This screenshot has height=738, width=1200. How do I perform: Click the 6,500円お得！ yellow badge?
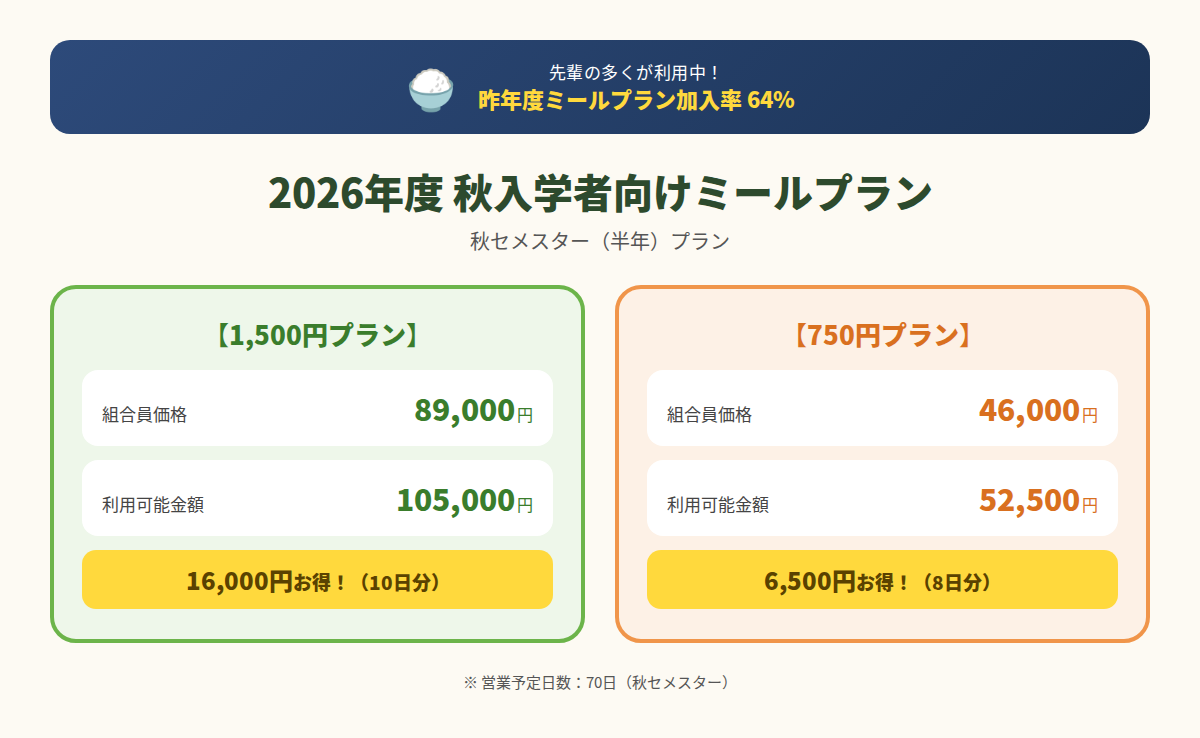coord(882,580)
